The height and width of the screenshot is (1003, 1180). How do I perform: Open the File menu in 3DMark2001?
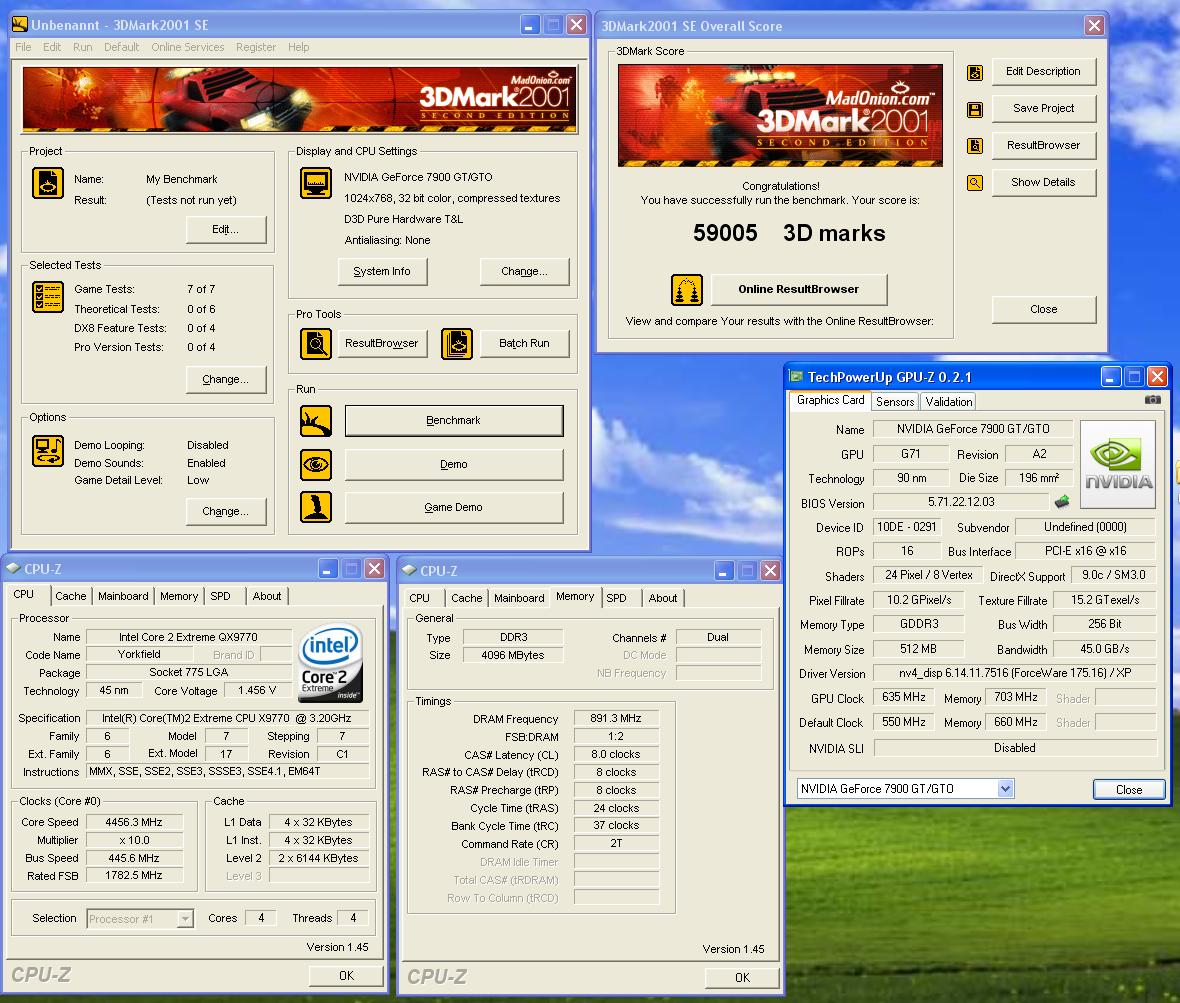click(23, 47)
